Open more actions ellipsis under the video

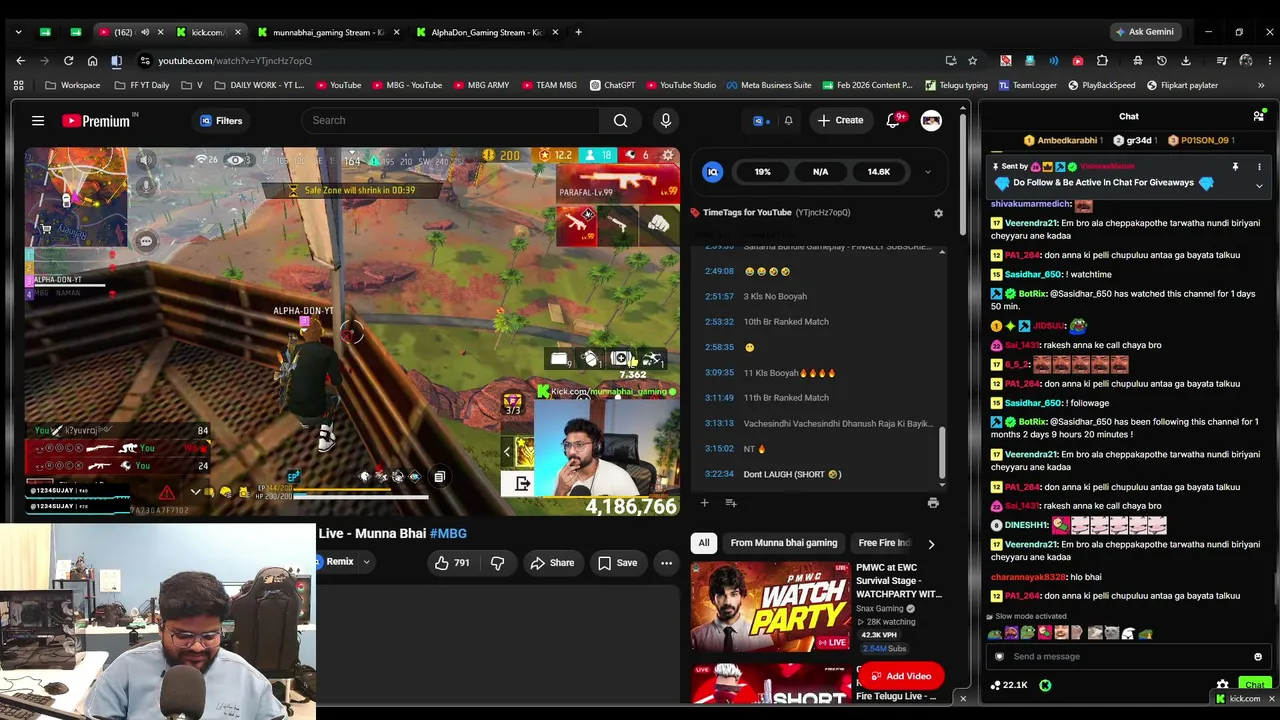(x=666, y=563)
